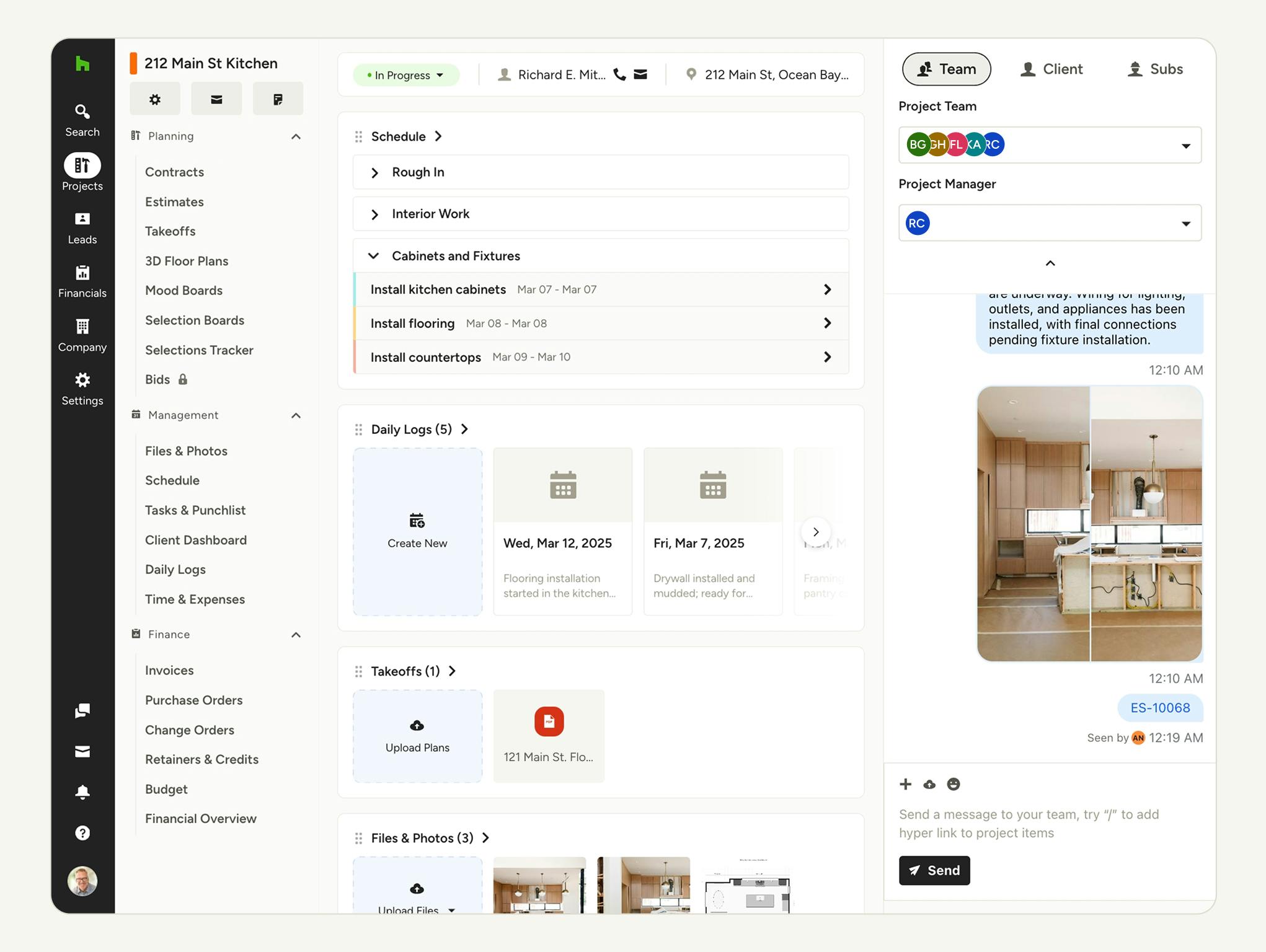The width and height of the screenshot is (1266, 952).
Task: Open the Takeoffs (1) header link
Action: click(x=414, y=671)
